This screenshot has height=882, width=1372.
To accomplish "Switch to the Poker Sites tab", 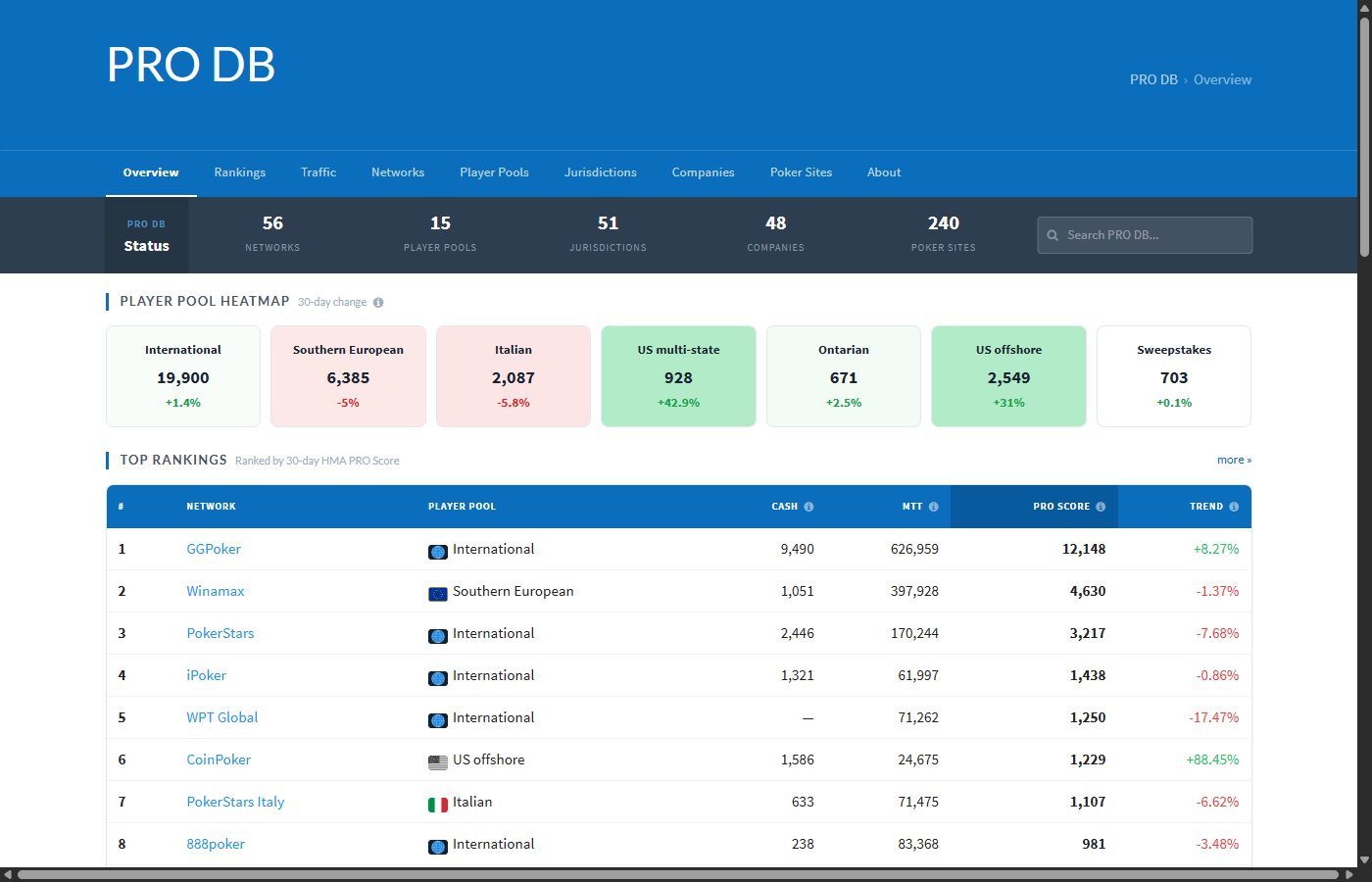I will [801, 172].
